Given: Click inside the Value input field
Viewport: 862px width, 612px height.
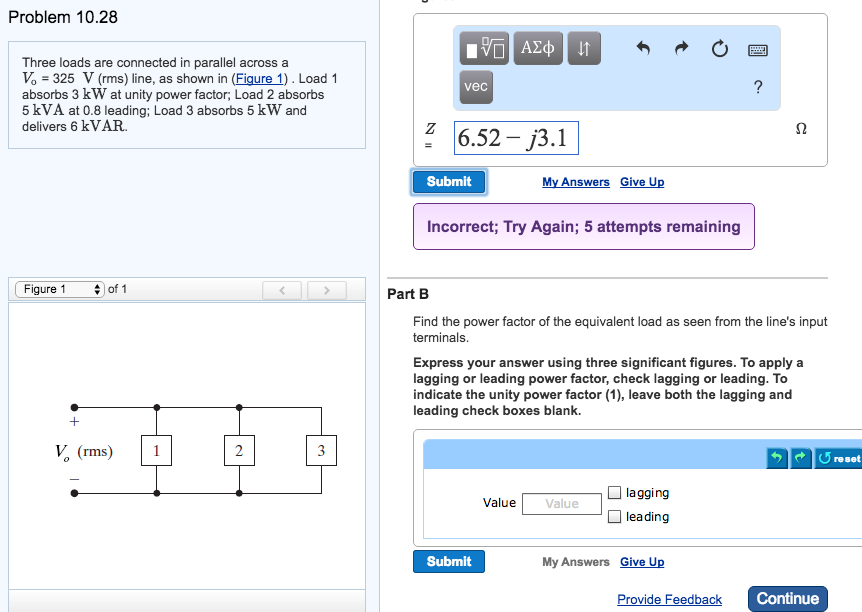Looking at the screenshot, I should [x=561, y=503].
